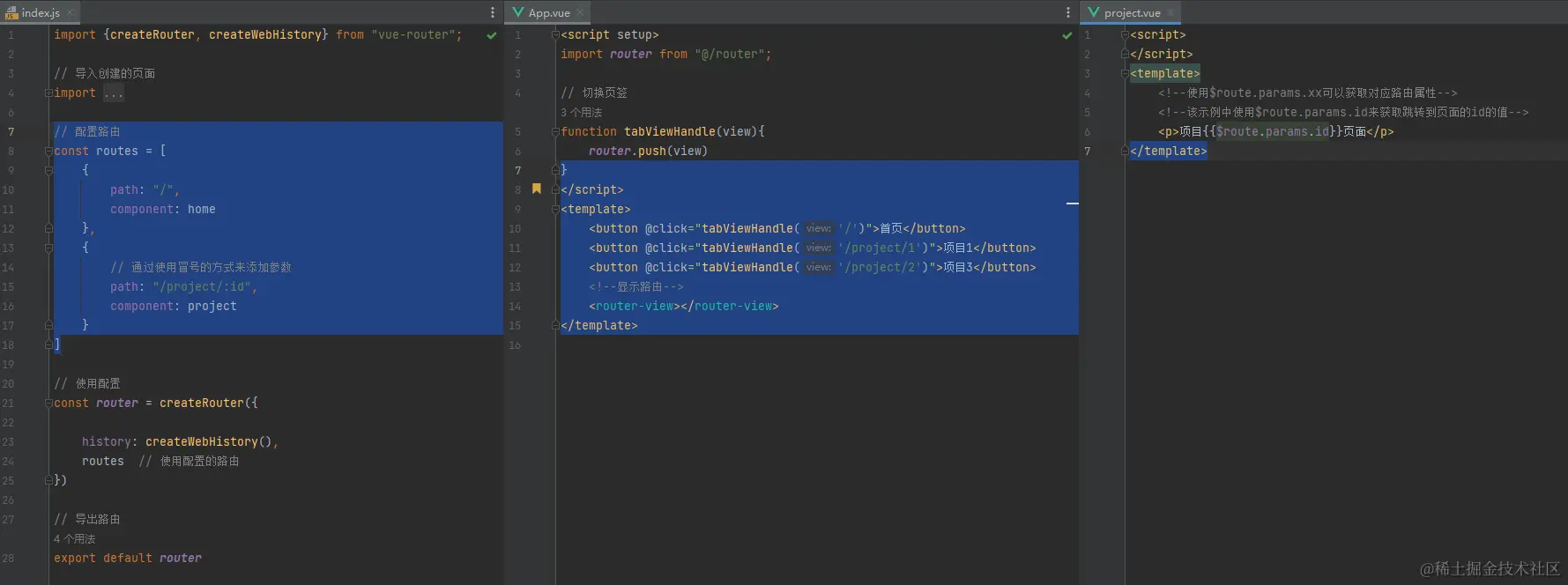Screen dimensions: 1568x585
Task: Click the '3 个用法' usages hint
Action: click(582, 113)
